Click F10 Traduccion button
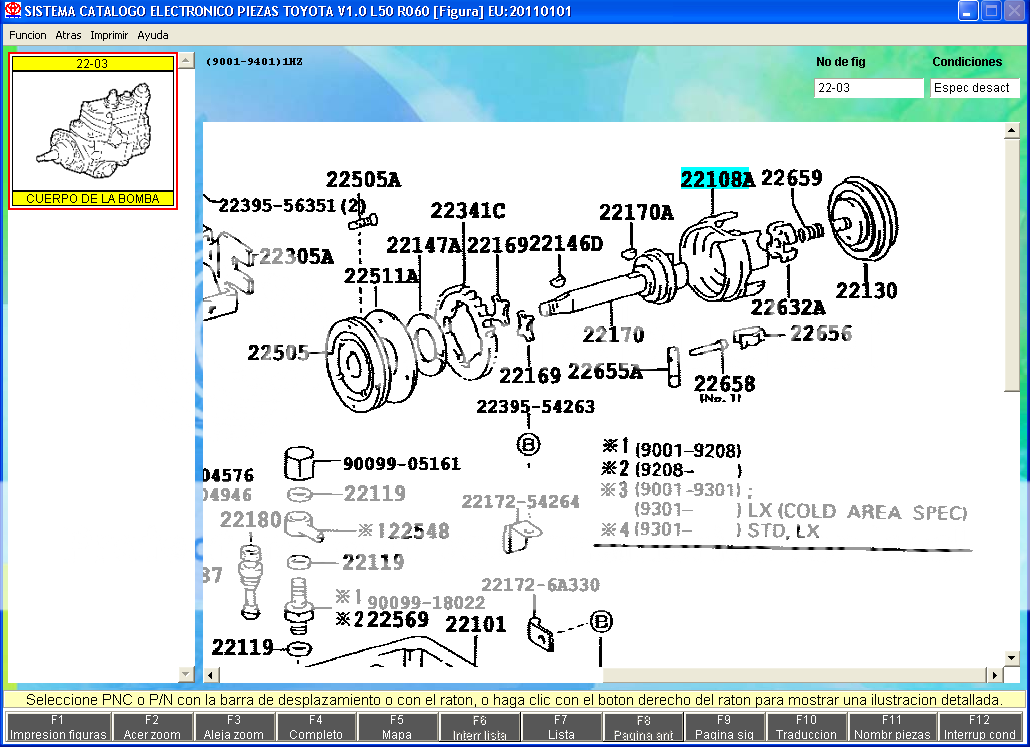The image size is (1030, 747). pyautogui.click(x=806, y=727)
